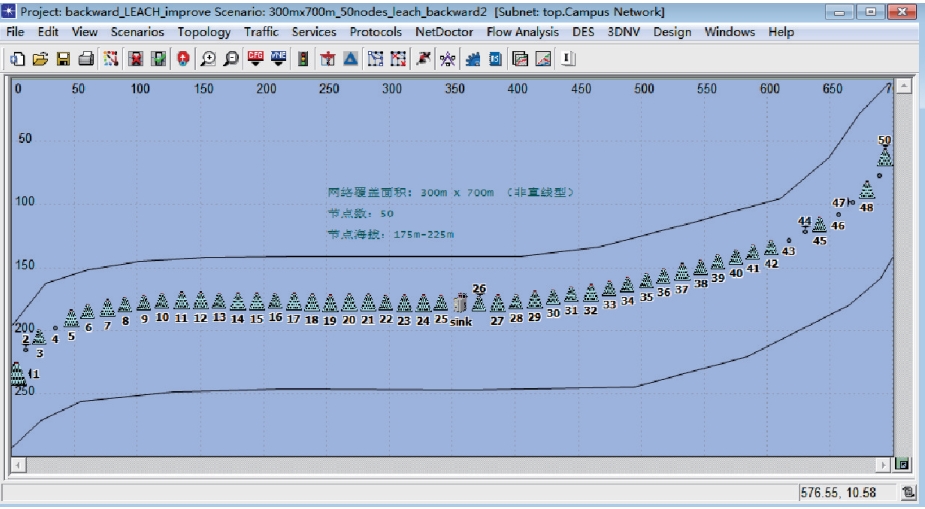Click the blue document-style toolbar icon
This screenshot has height=509, width=925.
tap(496, 59)
